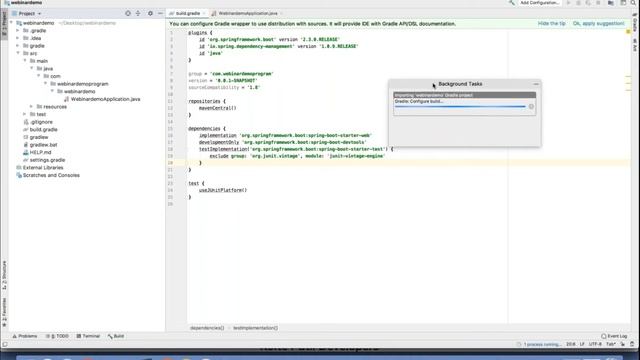Click the Run arrow icon in toolbar
This screenshot has width=640, height=360.
click(568, 3)
